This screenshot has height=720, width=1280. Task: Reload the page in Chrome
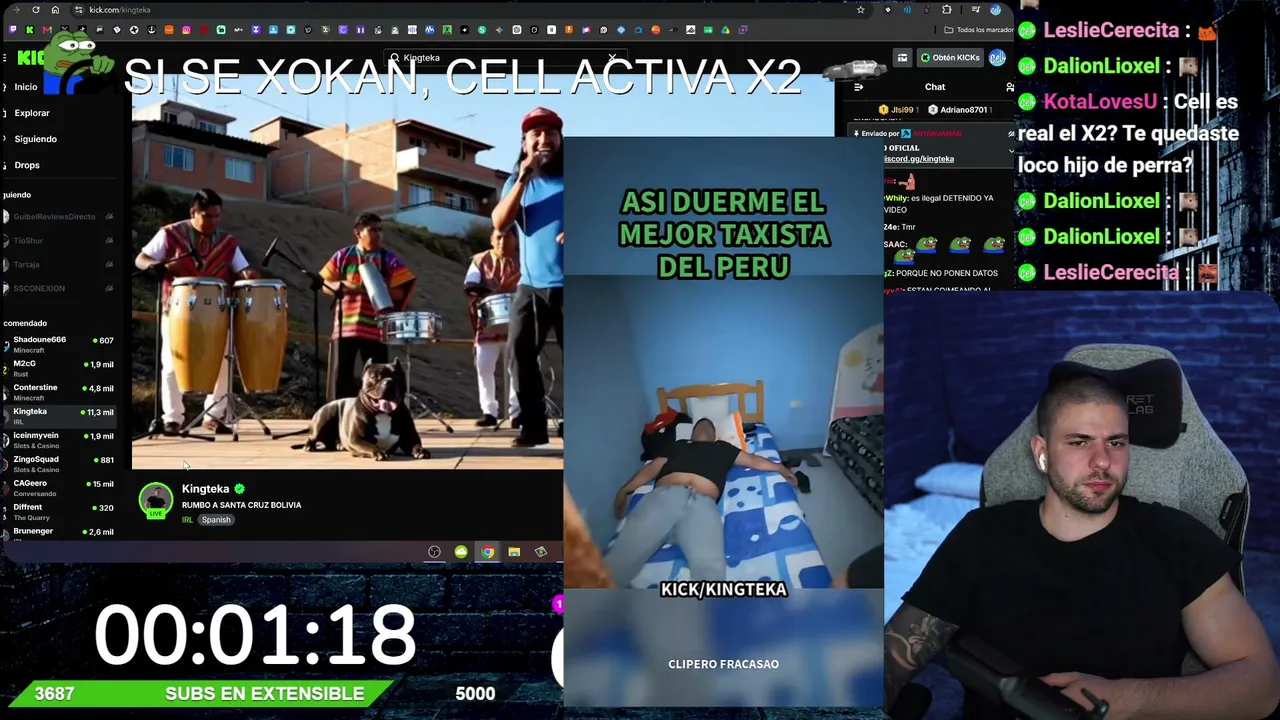[x=36, y=10]
